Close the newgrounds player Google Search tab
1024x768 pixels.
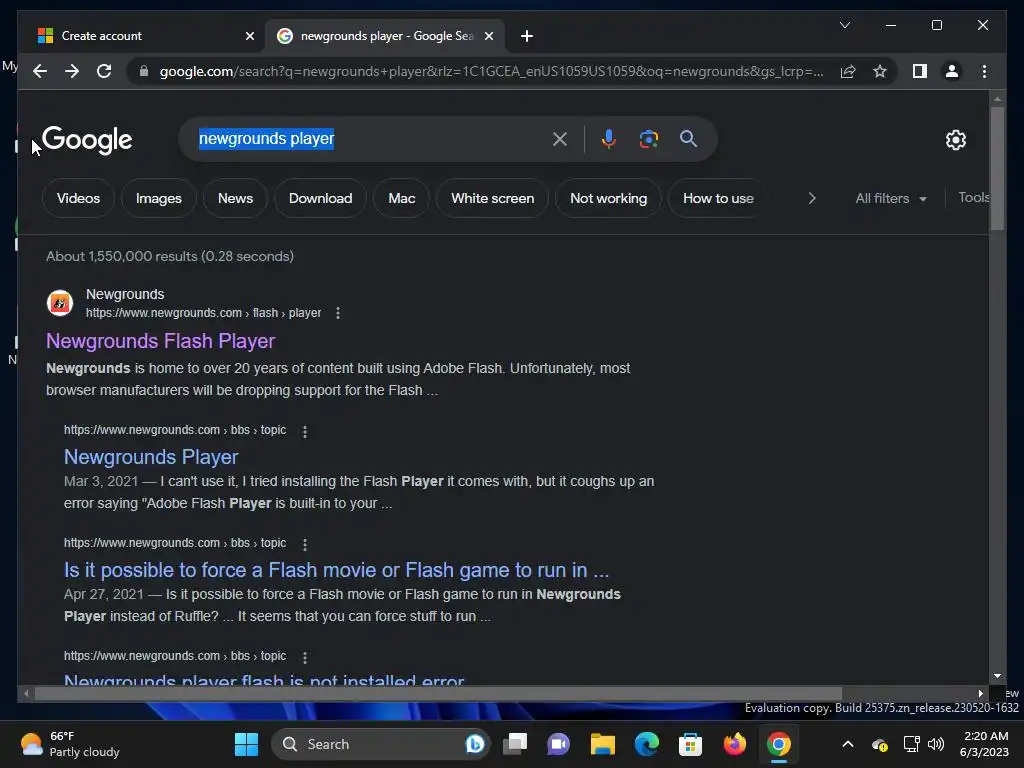488,36
